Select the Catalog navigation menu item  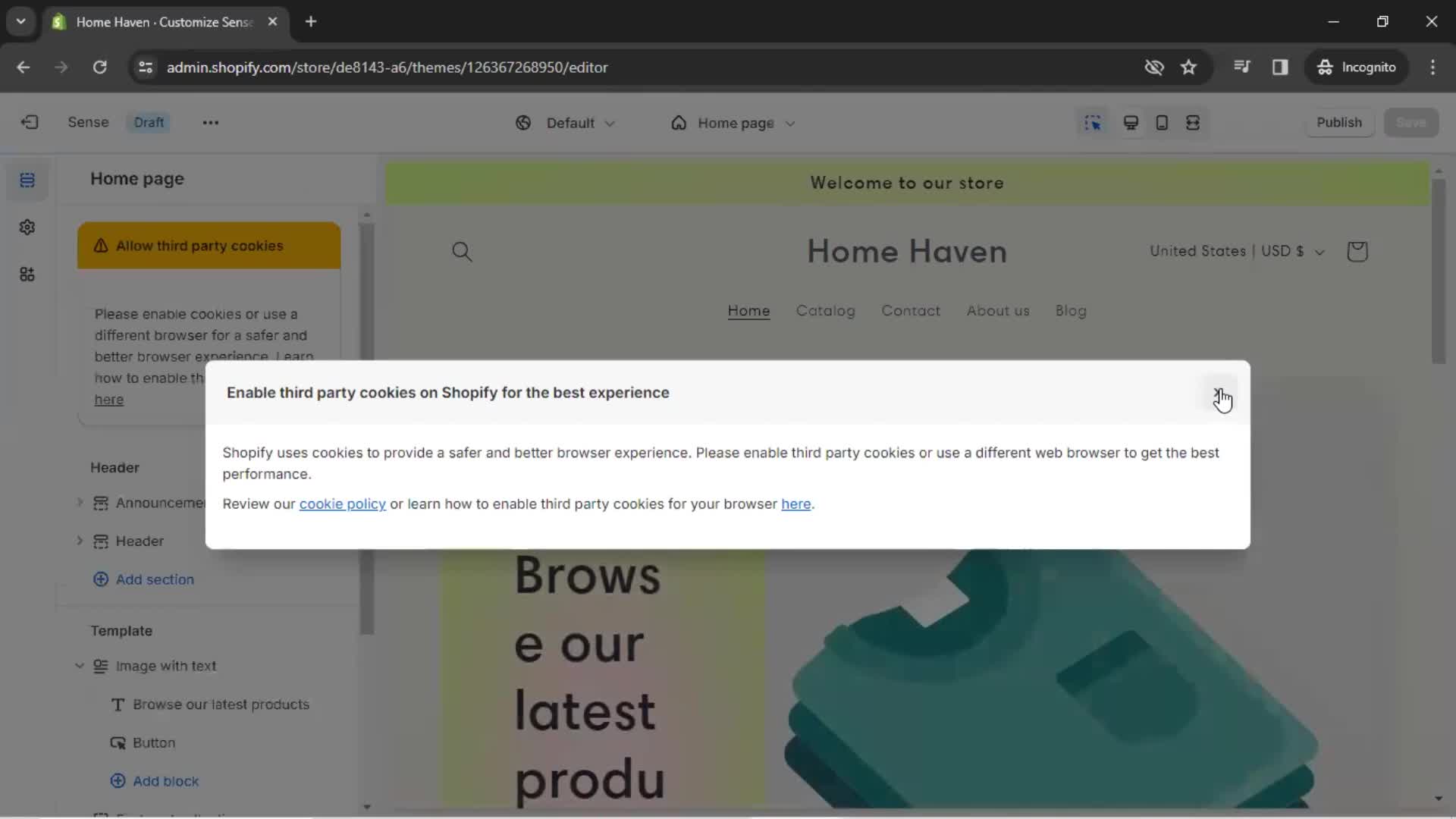[826, 310]
